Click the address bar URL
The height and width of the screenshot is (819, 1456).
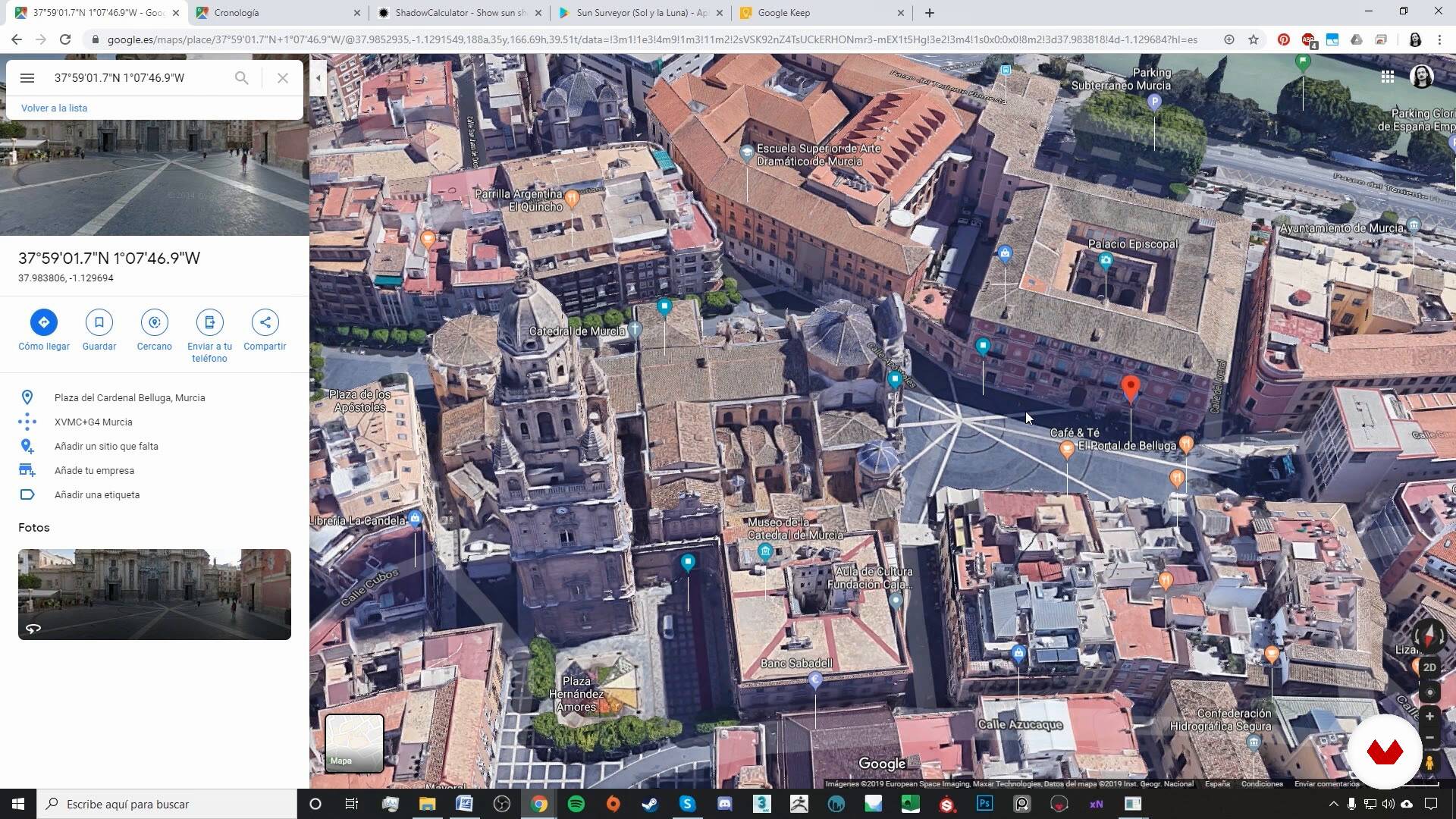pyautogui.click(x=652, y=39)
